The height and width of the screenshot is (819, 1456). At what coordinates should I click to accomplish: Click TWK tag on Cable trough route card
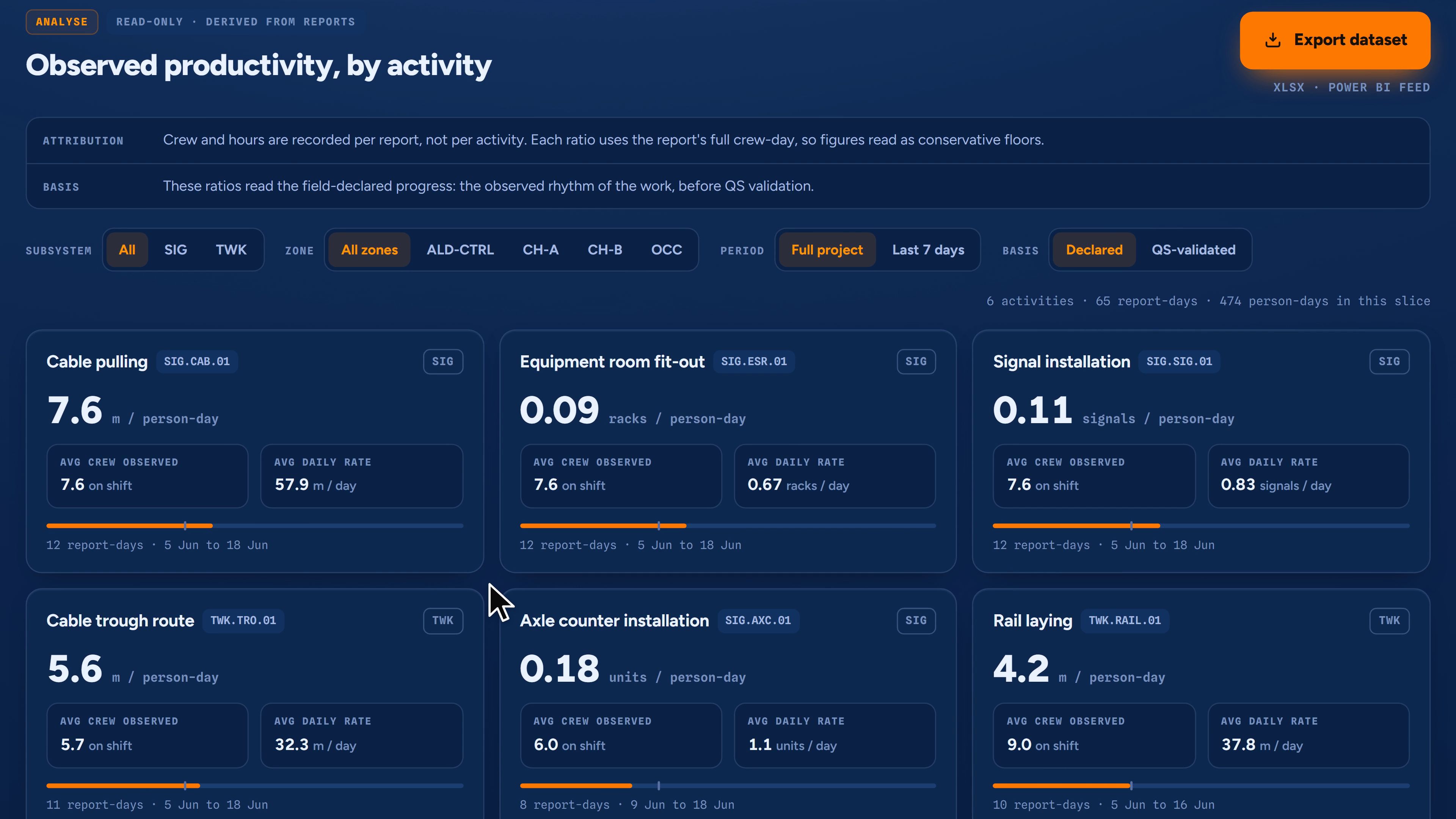pyautogui.click(x=443, y=621)
